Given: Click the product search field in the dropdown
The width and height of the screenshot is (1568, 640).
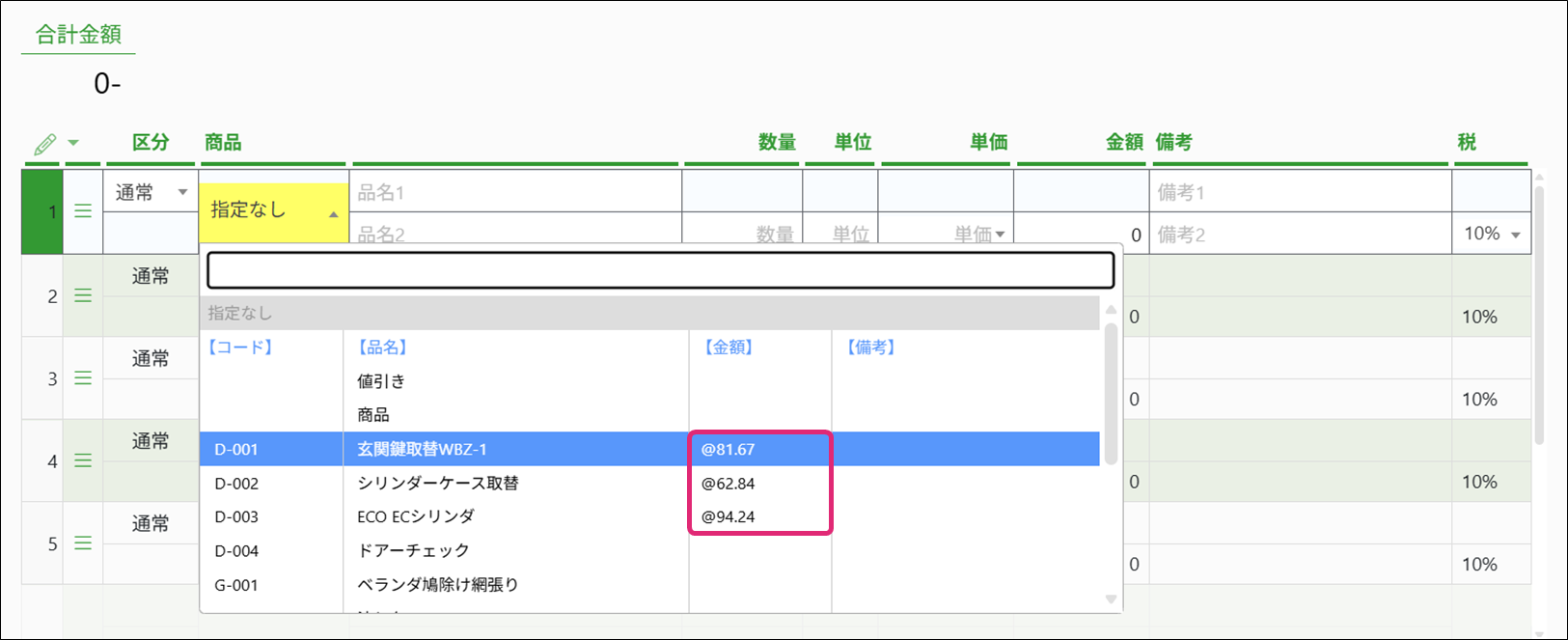Looking at the screenshot, I should 660,270.
